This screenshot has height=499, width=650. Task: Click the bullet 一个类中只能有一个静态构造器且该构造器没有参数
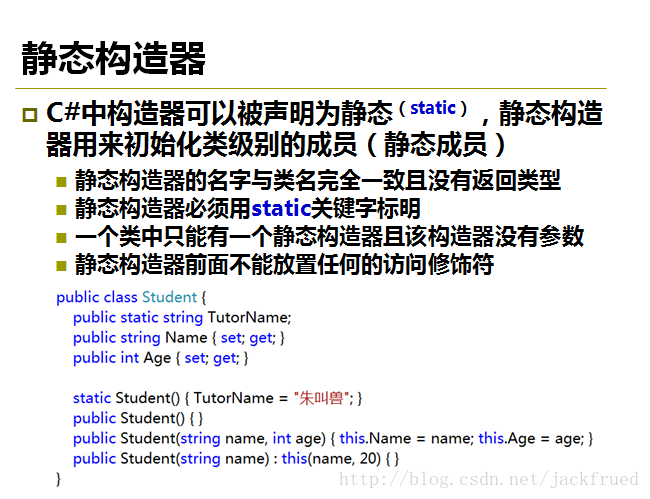point(329,236)
